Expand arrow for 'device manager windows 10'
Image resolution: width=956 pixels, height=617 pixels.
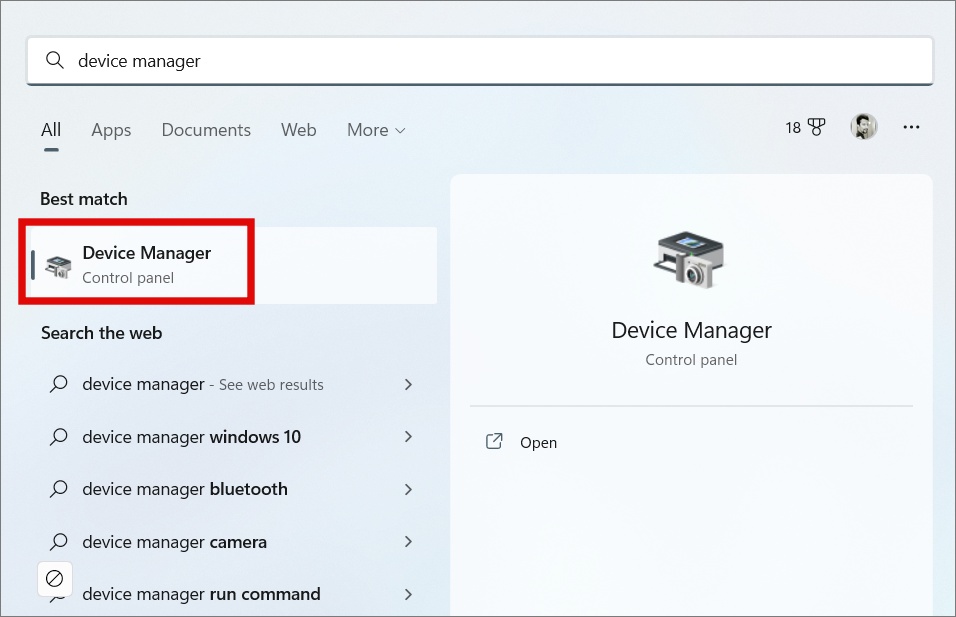pyautogui.click(x=408, y=437)
